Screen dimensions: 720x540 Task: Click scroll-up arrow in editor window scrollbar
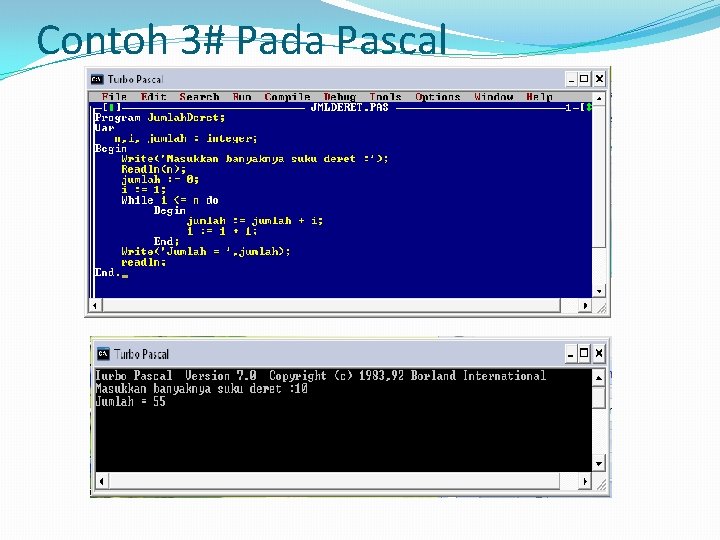click(599, 98)
